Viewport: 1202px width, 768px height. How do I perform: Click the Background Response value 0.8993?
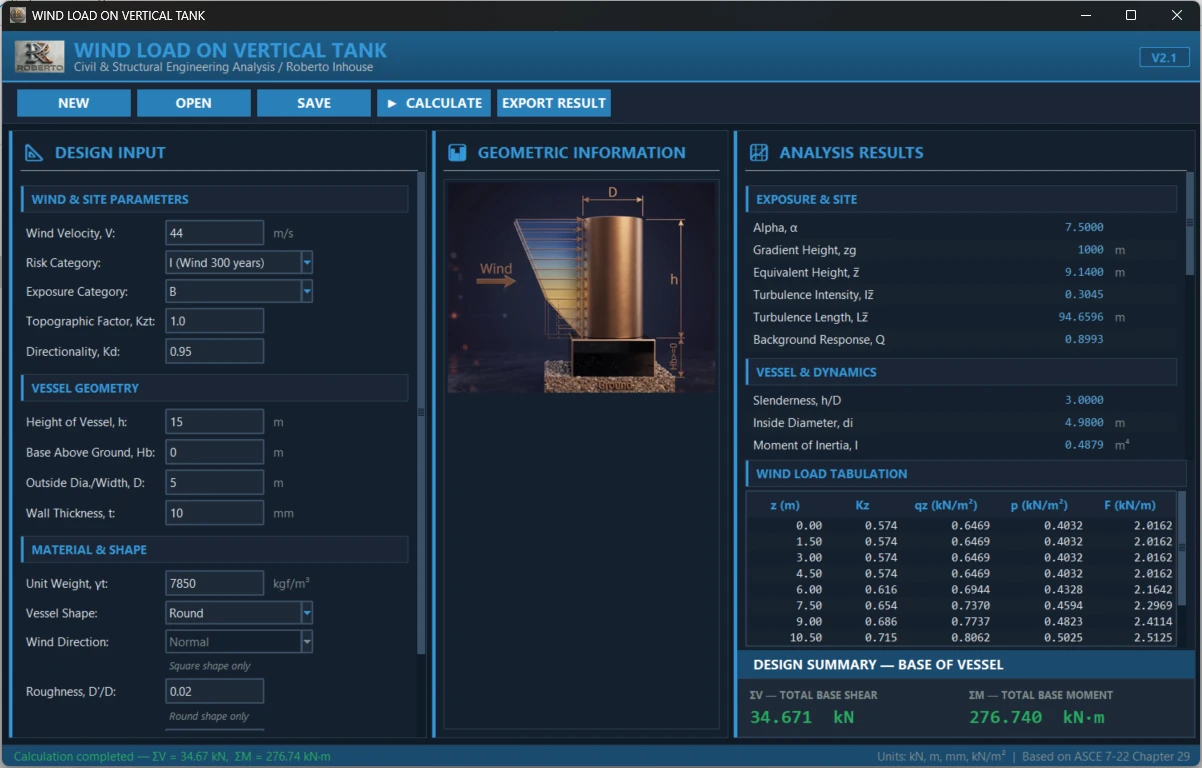click(x=1084, y=340)
